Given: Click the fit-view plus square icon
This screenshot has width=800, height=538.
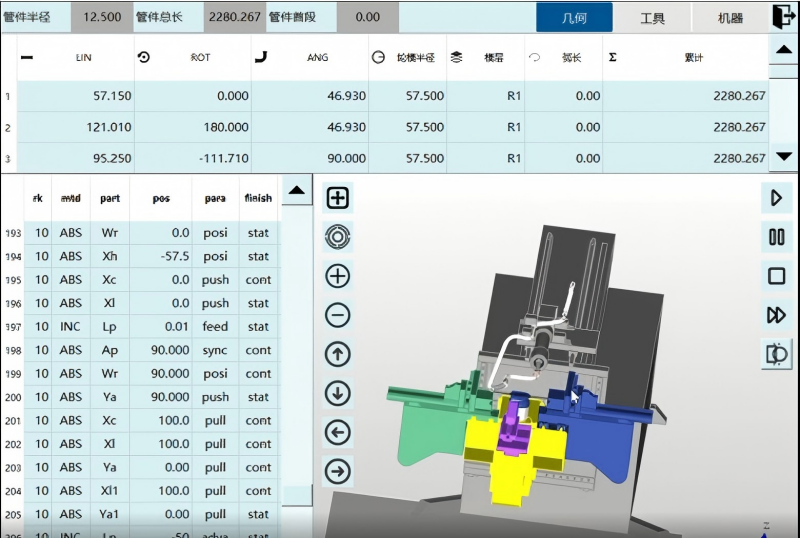Looking at the screenshot, I should click(338, 198).
